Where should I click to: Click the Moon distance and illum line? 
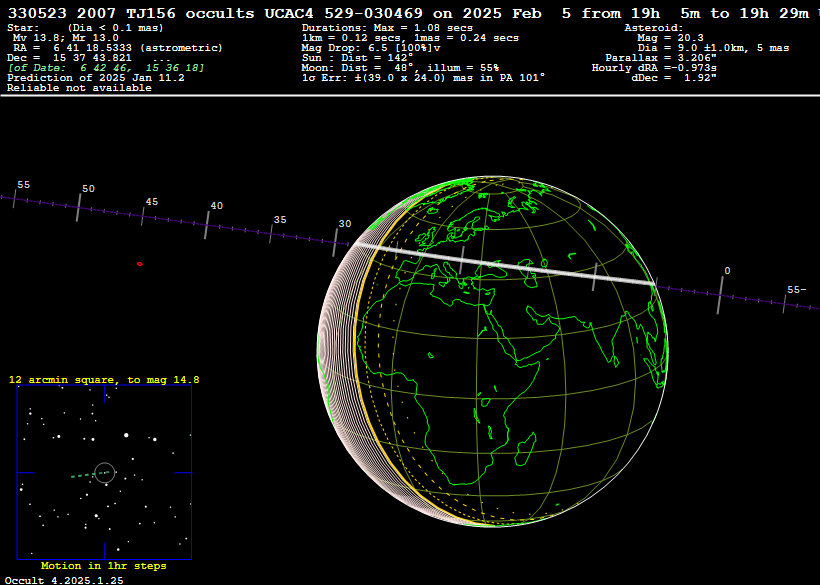pyautogui.click(x=400, y=67)
